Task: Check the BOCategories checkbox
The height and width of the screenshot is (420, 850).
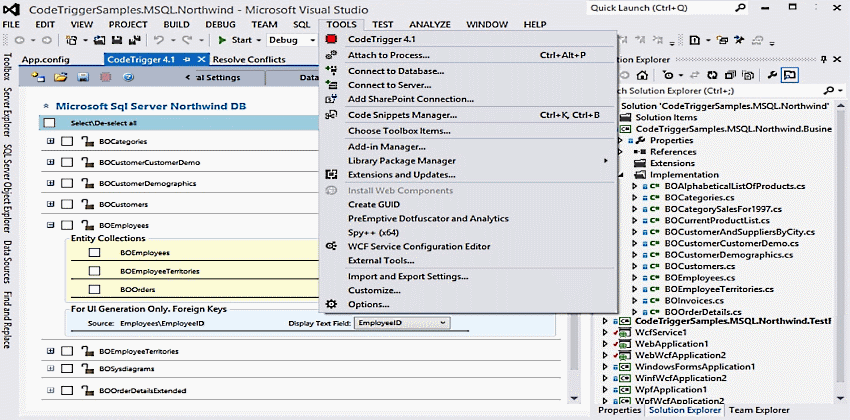Action: [67, 142]
